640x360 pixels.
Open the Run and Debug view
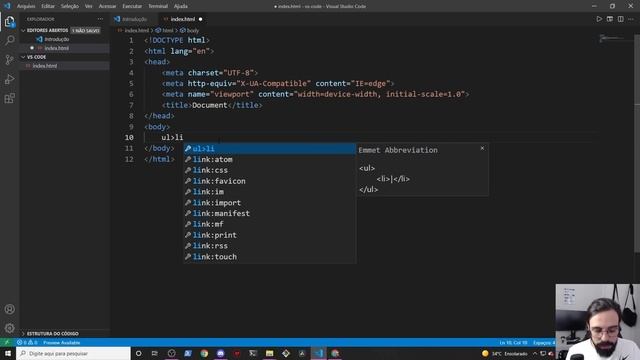9,79
